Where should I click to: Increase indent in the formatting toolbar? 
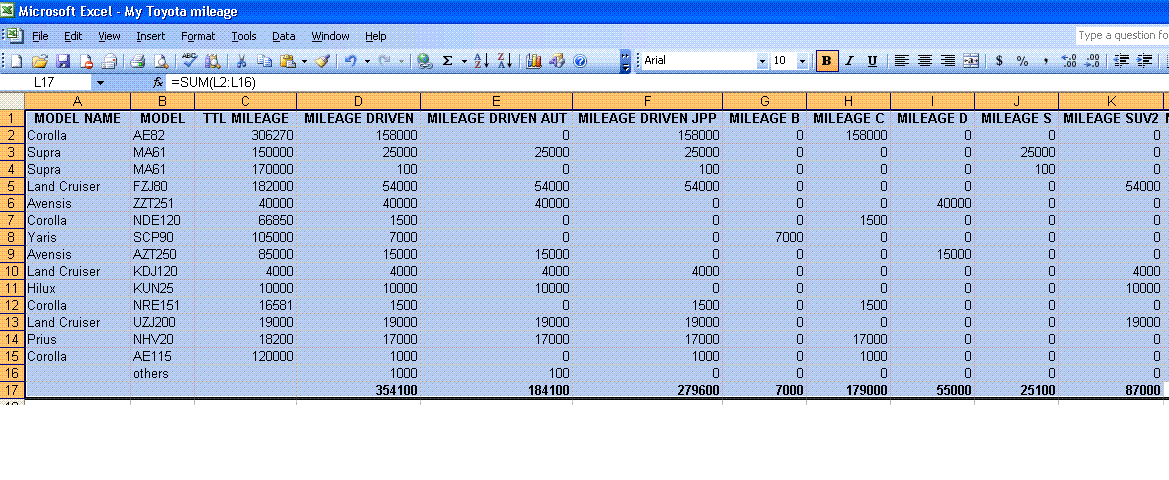[x=1144, y=61]
